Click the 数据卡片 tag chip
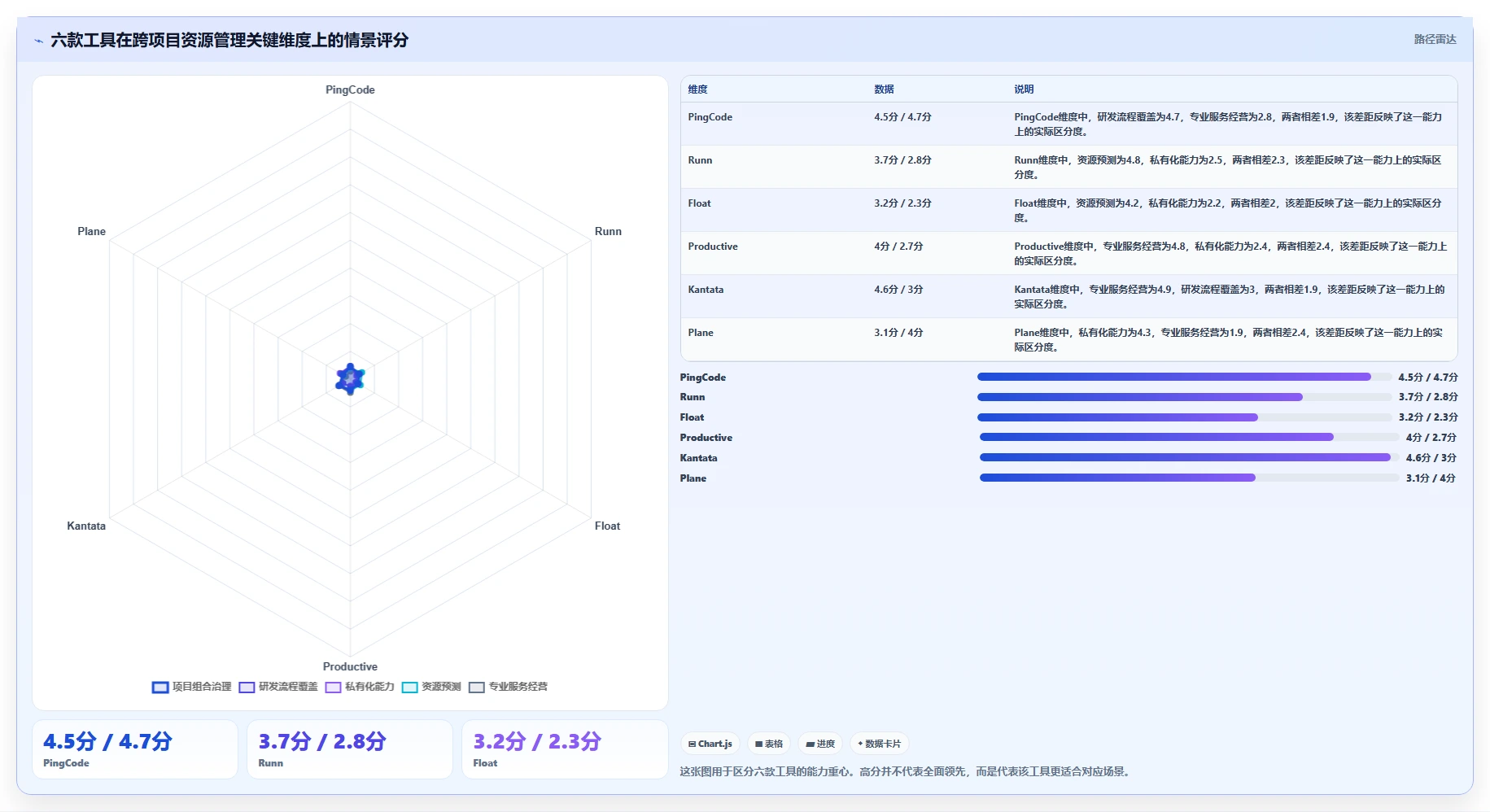The image size is (1490, 812). tap(880, 744)
